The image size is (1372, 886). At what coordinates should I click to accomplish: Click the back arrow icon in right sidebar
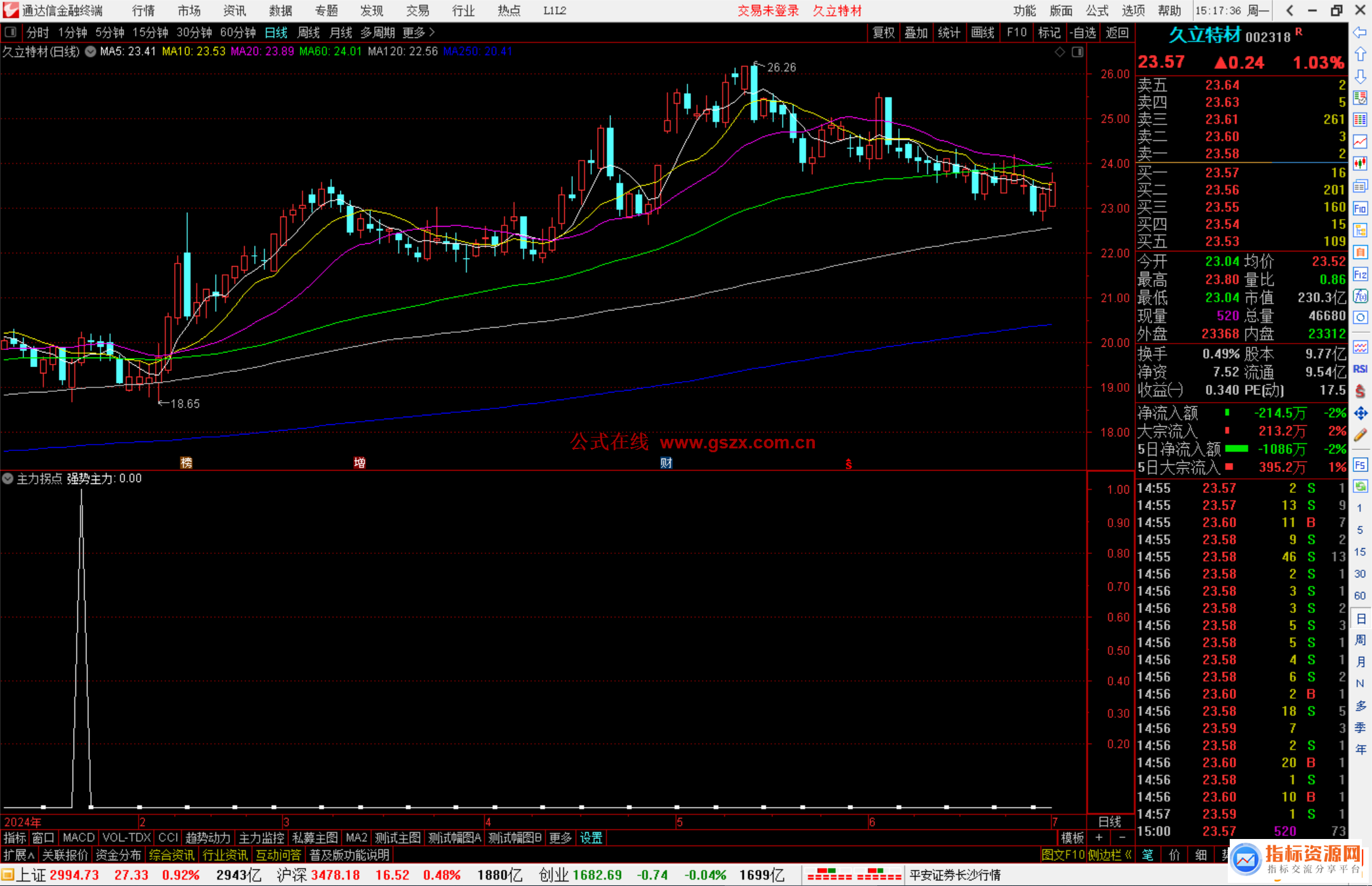[1360, 32]
